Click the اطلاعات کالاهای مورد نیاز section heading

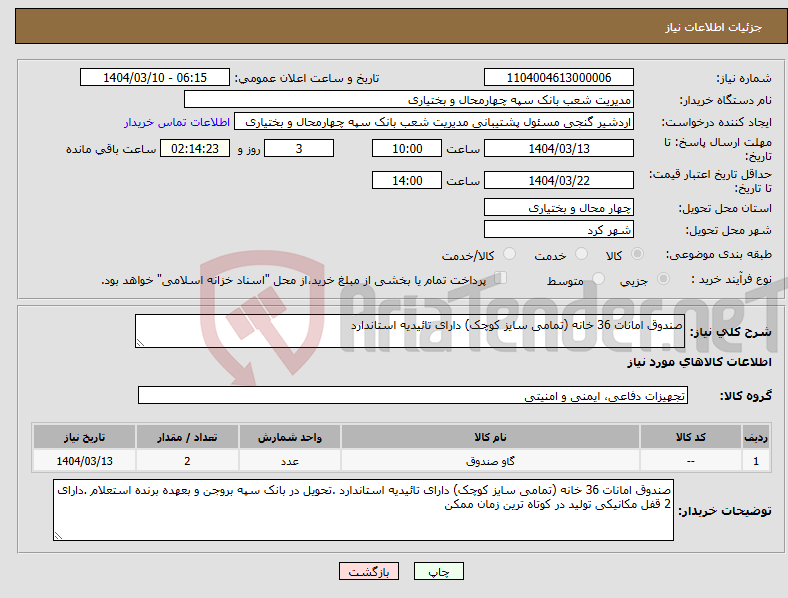(x=699, y=362)
